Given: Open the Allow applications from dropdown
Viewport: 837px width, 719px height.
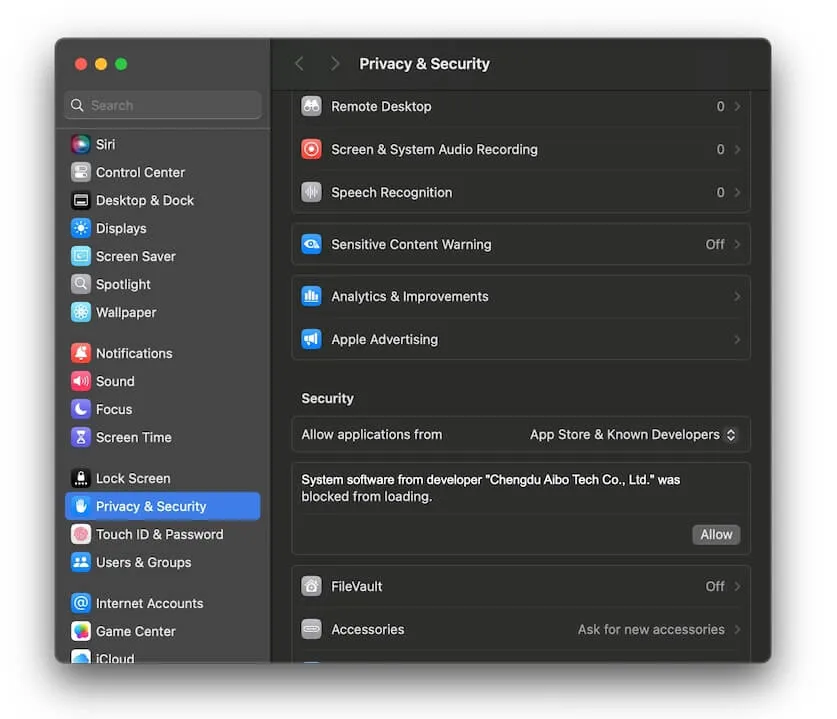Looking at the screenshot, I should 634,435.
